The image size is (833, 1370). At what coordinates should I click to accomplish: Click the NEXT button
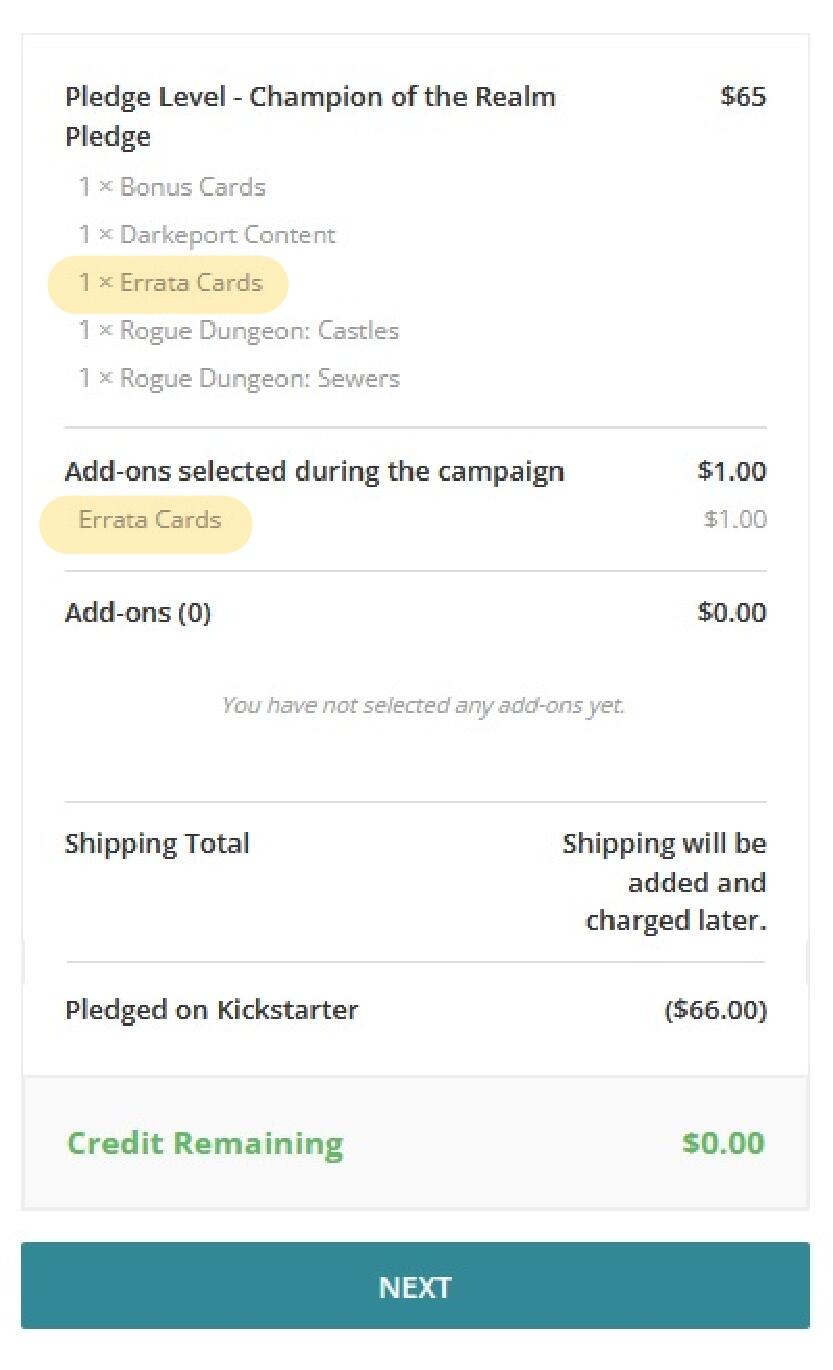415,1286
